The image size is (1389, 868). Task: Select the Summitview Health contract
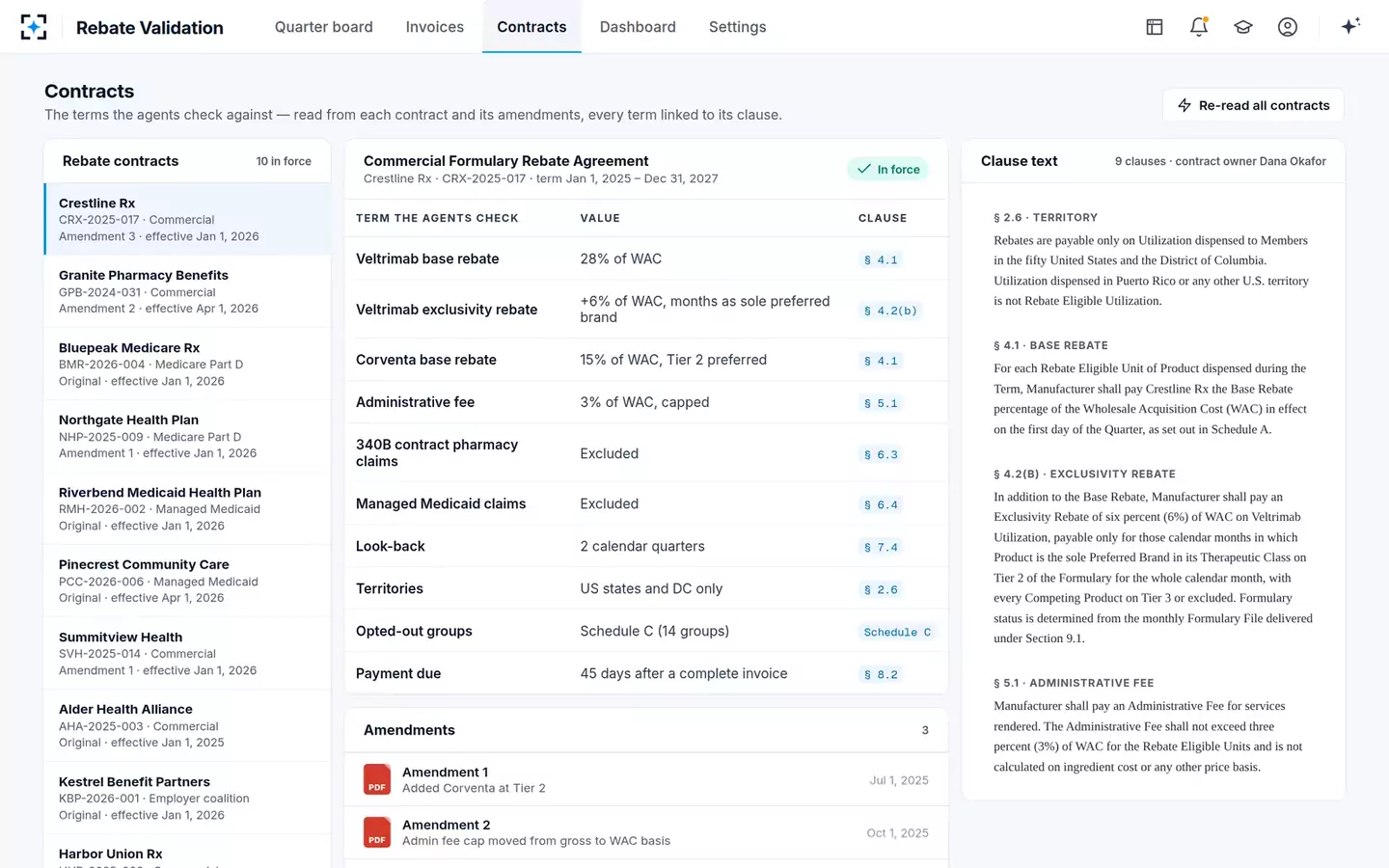point(187,653)
